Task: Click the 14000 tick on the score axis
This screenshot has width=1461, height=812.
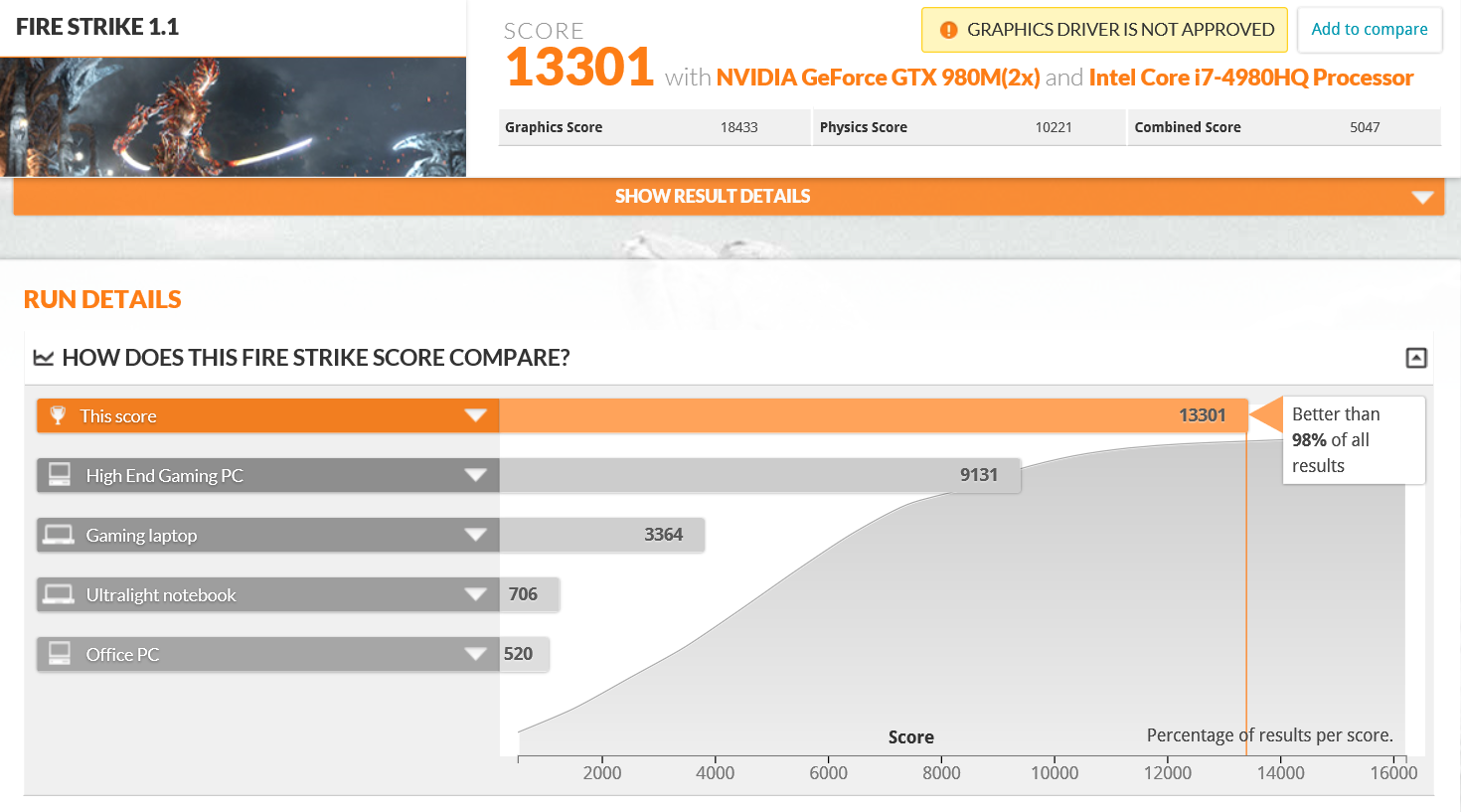Action: coord(1280,772)
